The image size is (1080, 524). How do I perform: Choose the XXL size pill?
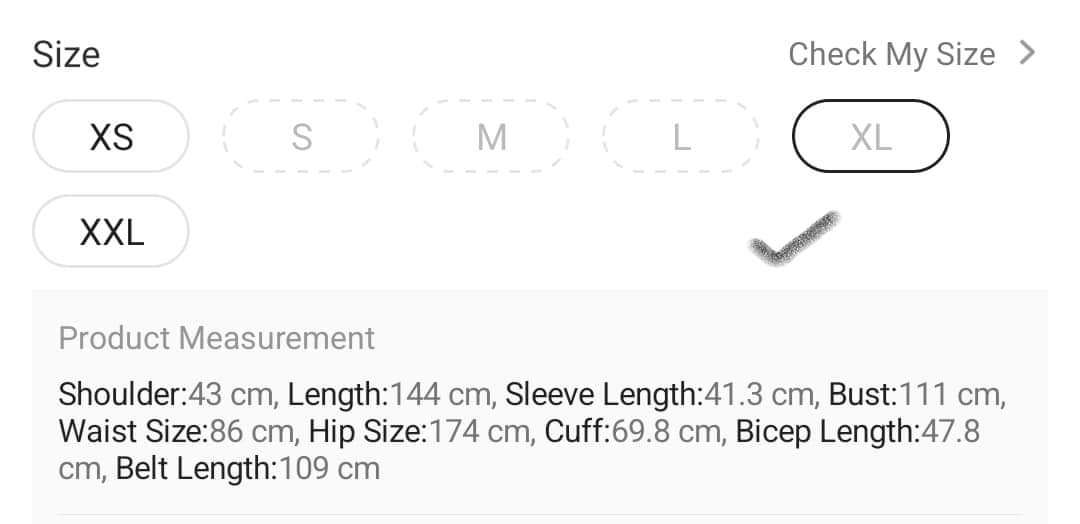111,231
